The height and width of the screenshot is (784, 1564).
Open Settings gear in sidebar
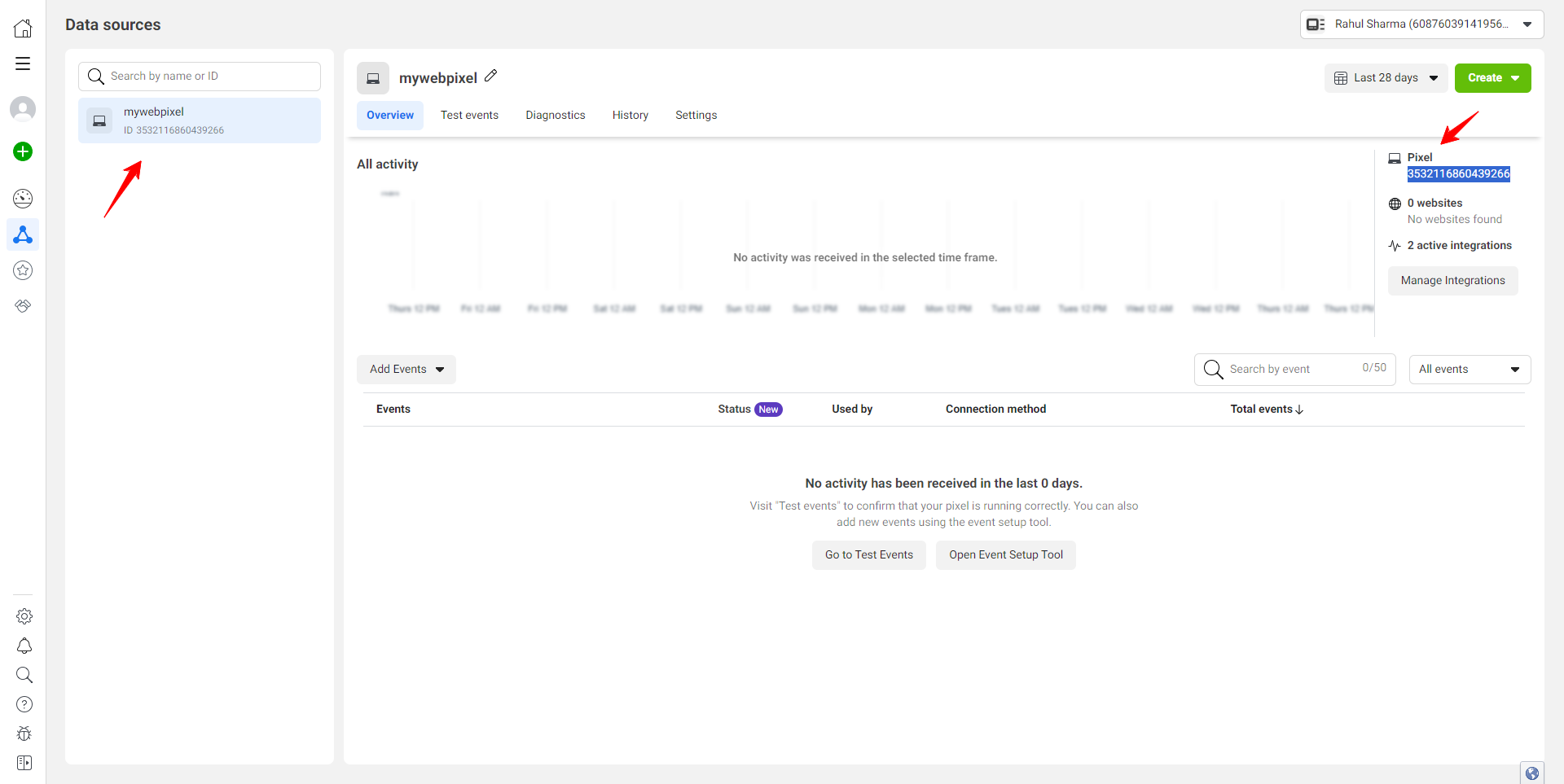[x=24, y=616]
